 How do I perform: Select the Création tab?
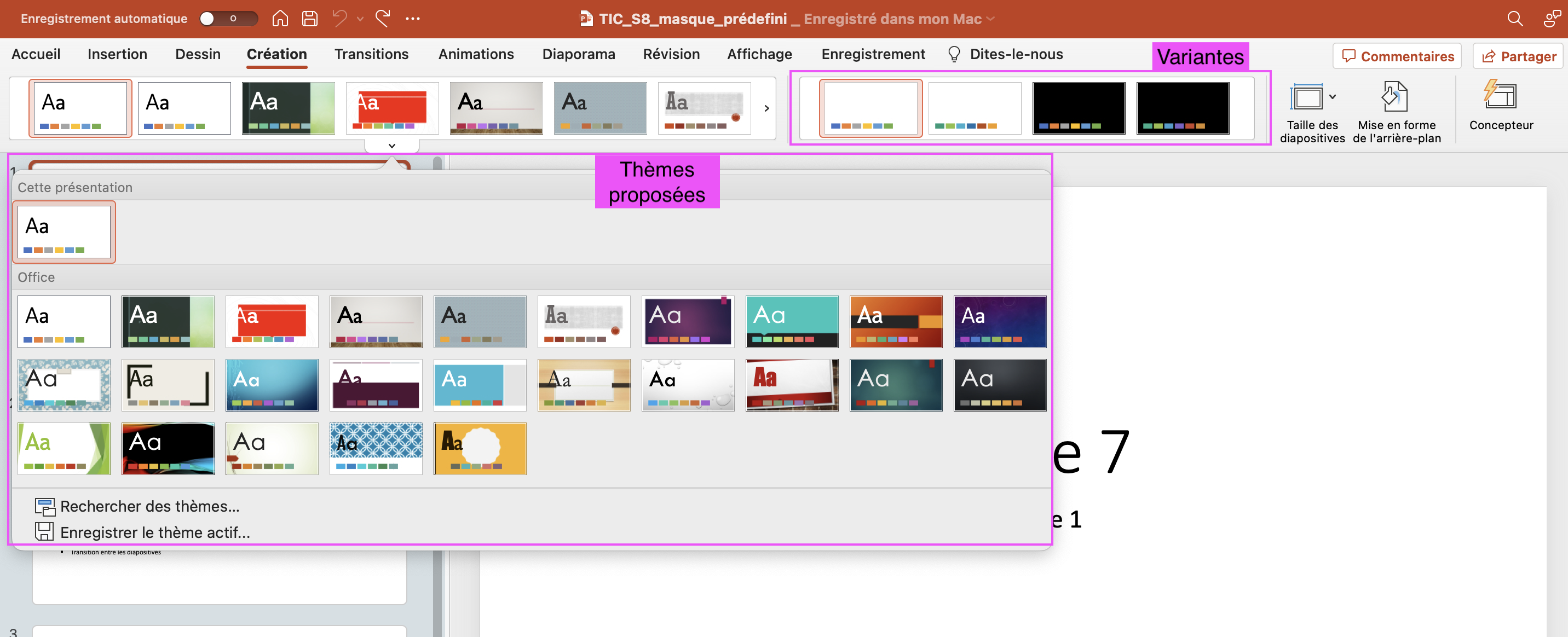(277, 54)
